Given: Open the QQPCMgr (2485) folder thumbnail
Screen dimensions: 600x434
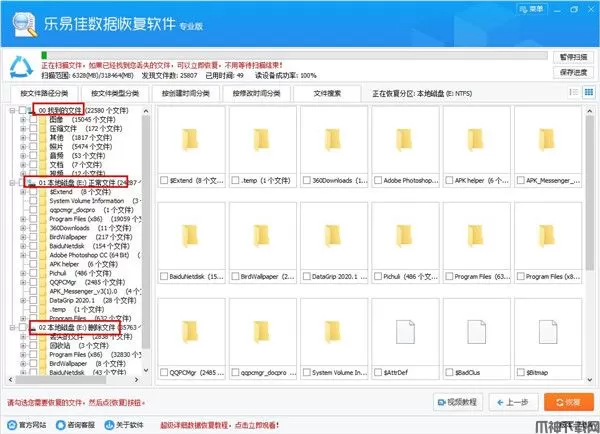Looking at the screenshot, I should point(190,331).
